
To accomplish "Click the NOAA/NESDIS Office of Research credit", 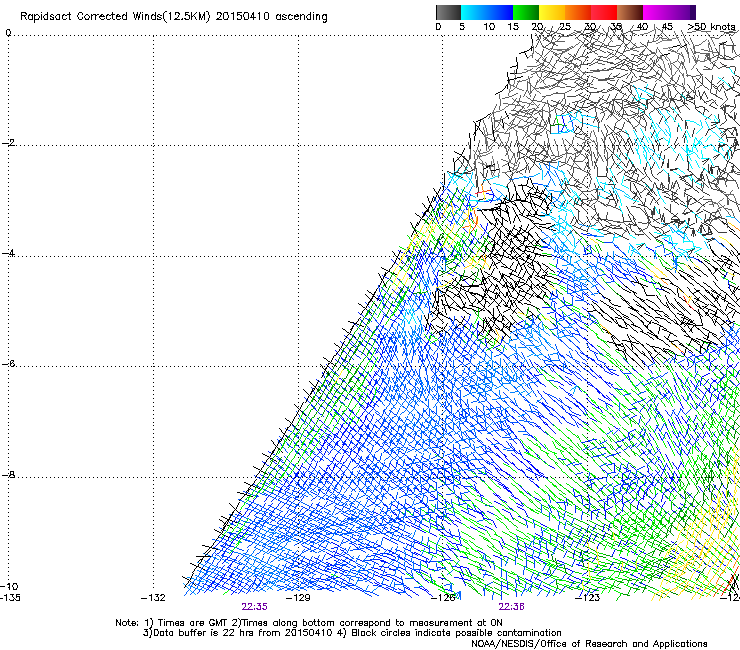I will [589, 644].
